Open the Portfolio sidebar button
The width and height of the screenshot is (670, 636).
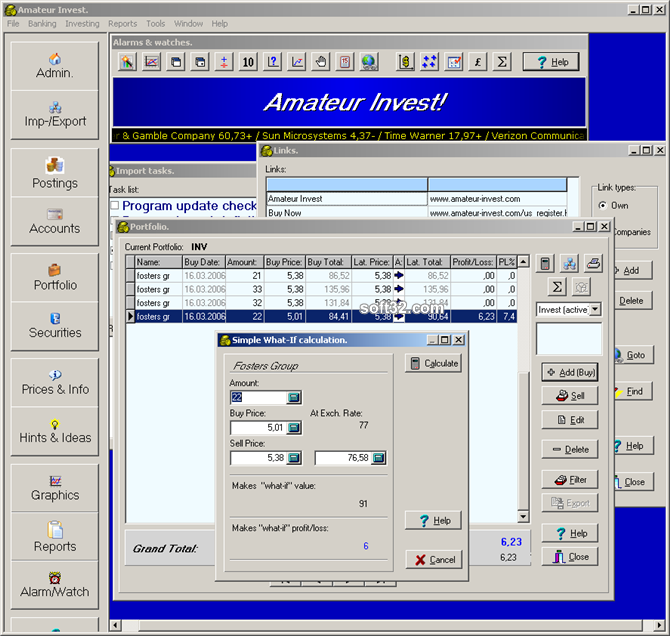point(55,277)
